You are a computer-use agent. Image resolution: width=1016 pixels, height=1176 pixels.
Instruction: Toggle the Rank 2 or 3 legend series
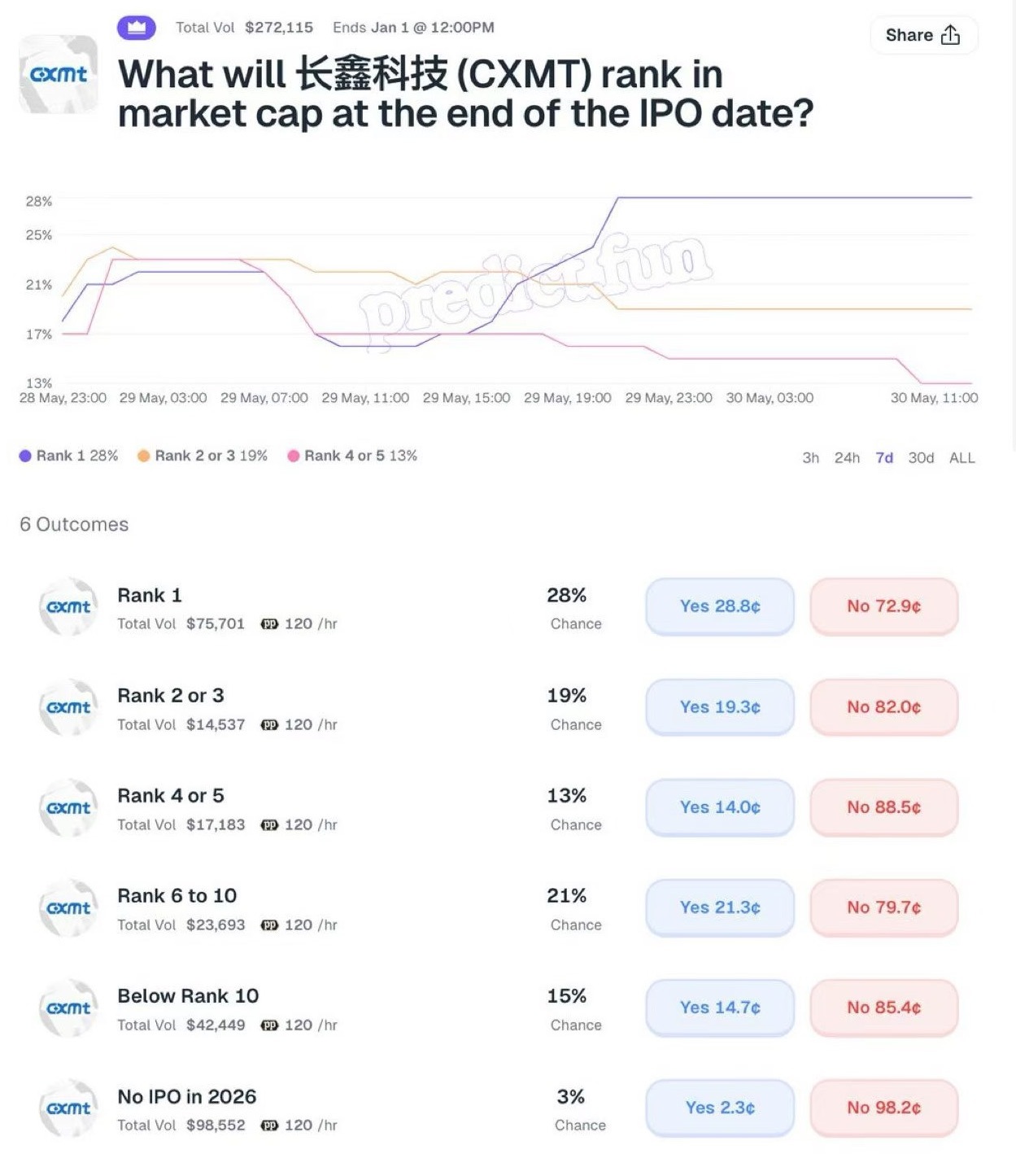point(203,456)
